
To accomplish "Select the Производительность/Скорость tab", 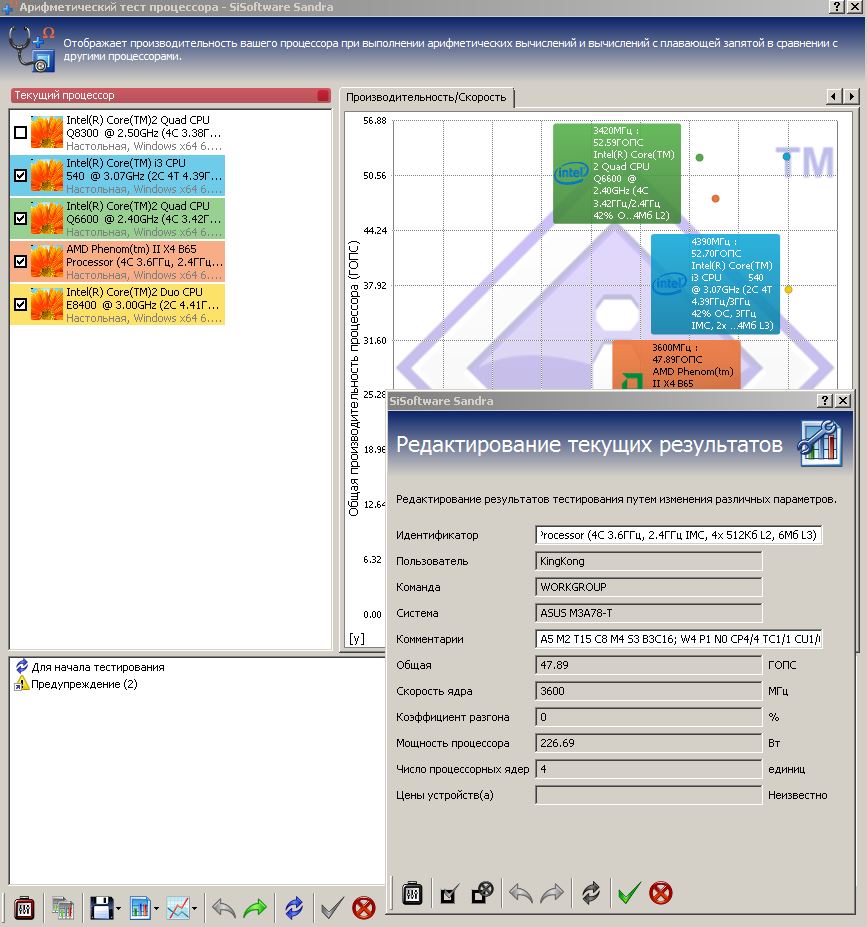I will tap(426, 98).
